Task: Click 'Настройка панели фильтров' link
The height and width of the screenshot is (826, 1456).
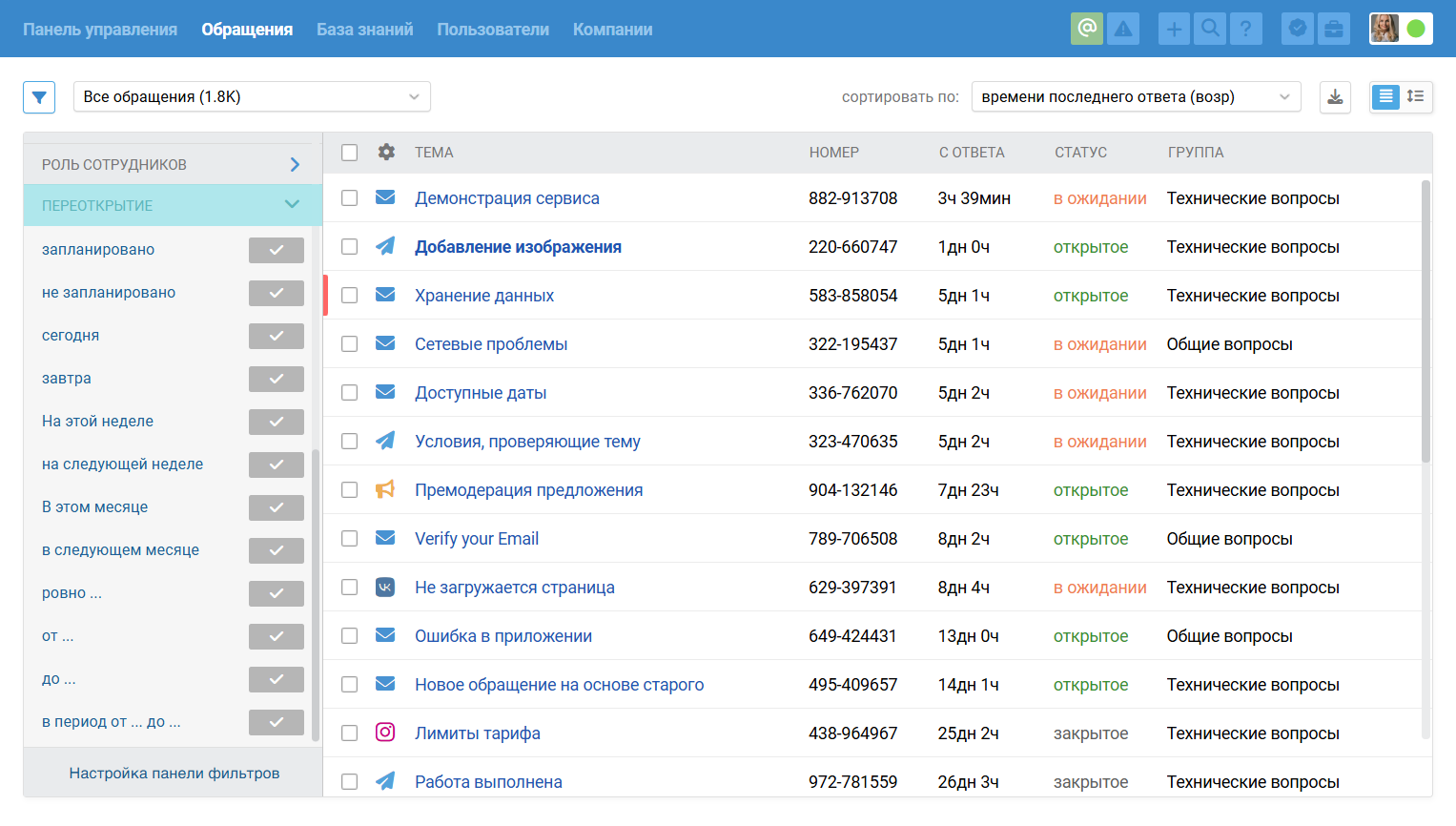Action: coord(174,773)
